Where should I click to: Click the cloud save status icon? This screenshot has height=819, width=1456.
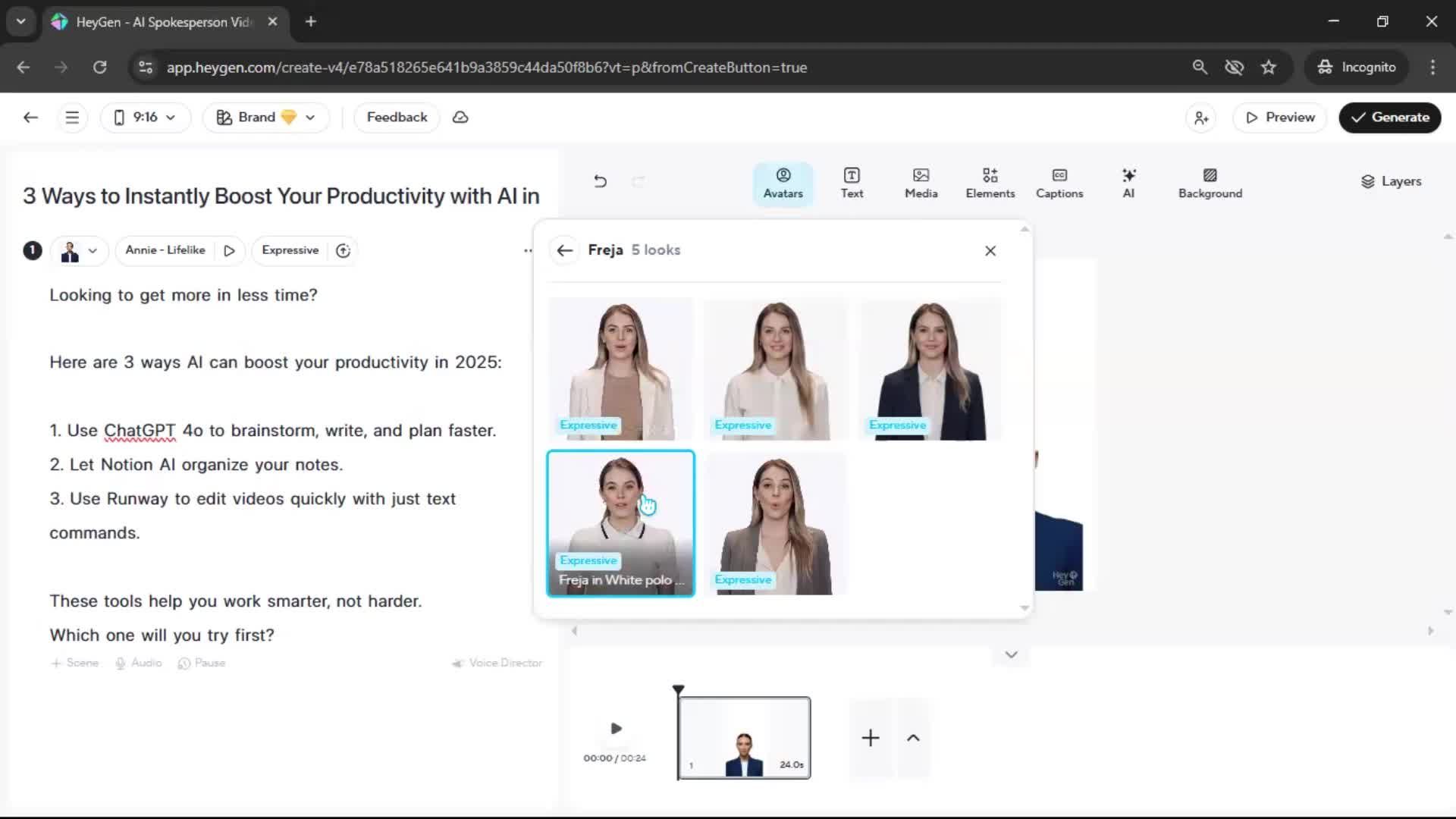460,118
